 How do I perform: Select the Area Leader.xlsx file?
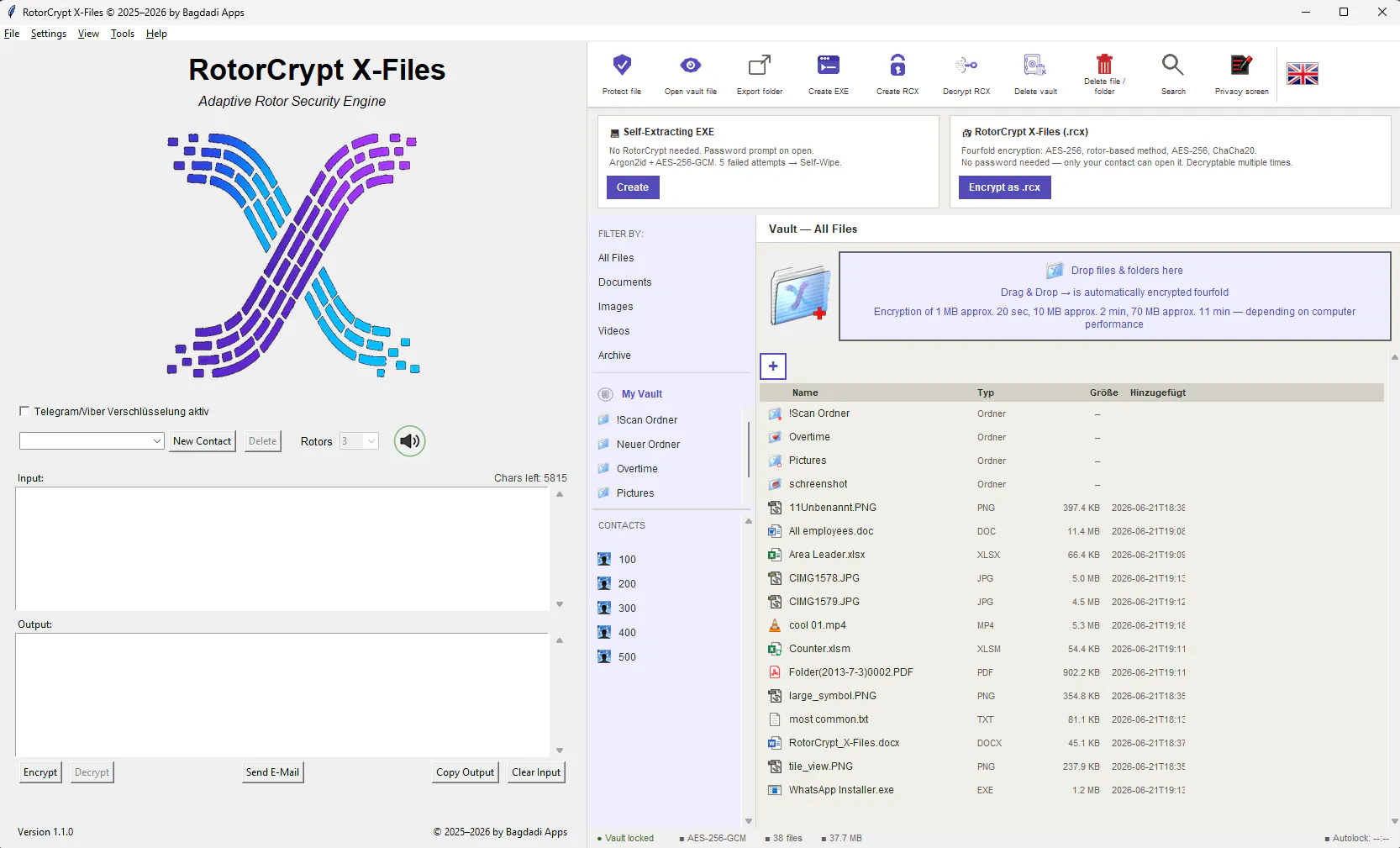pos(1071,555)
